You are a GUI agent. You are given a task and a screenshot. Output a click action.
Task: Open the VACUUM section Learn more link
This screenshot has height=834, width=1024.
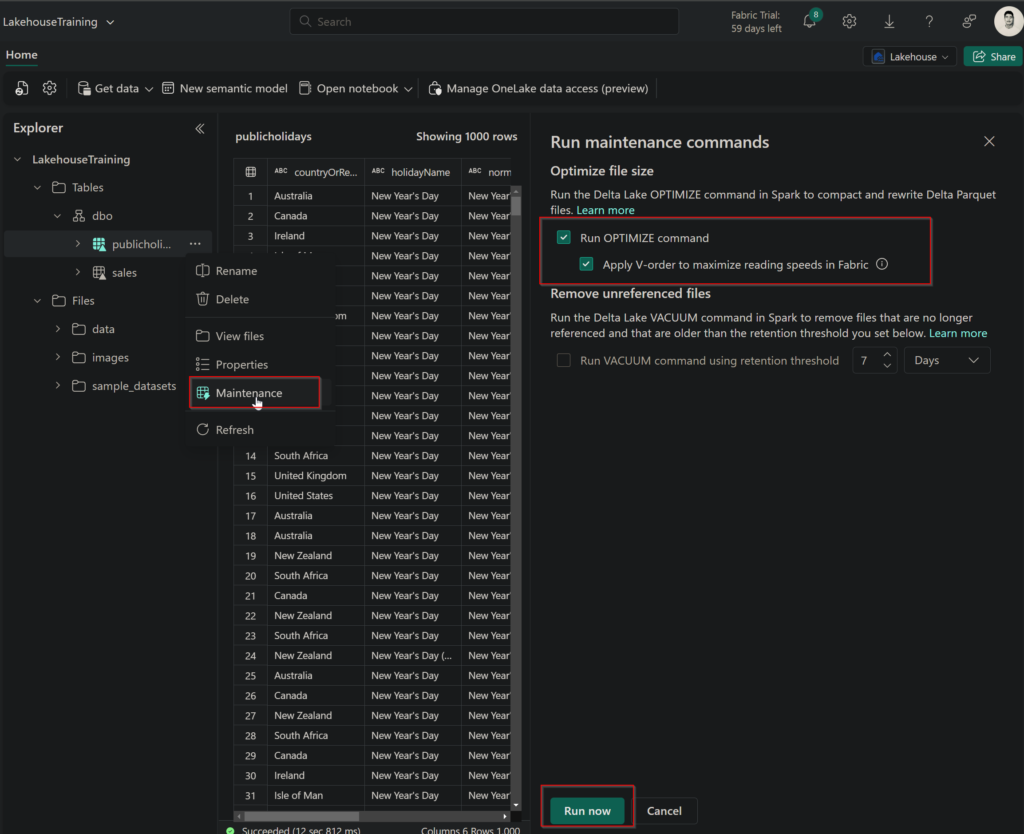[x=958, y=333]
